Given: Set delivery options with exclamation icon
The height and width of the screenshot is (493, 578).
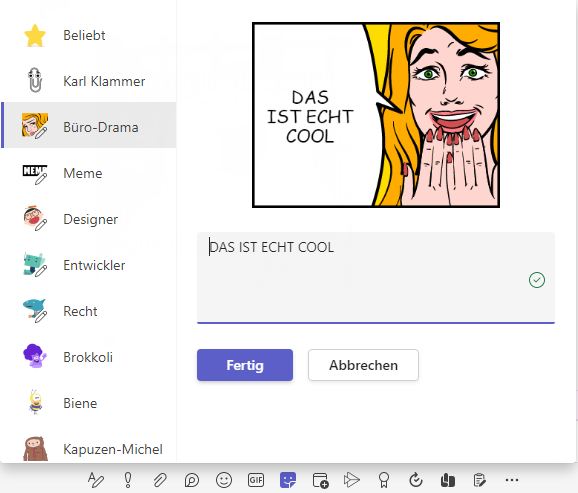Looking at the screenshot, I should [x=128, y=480].
